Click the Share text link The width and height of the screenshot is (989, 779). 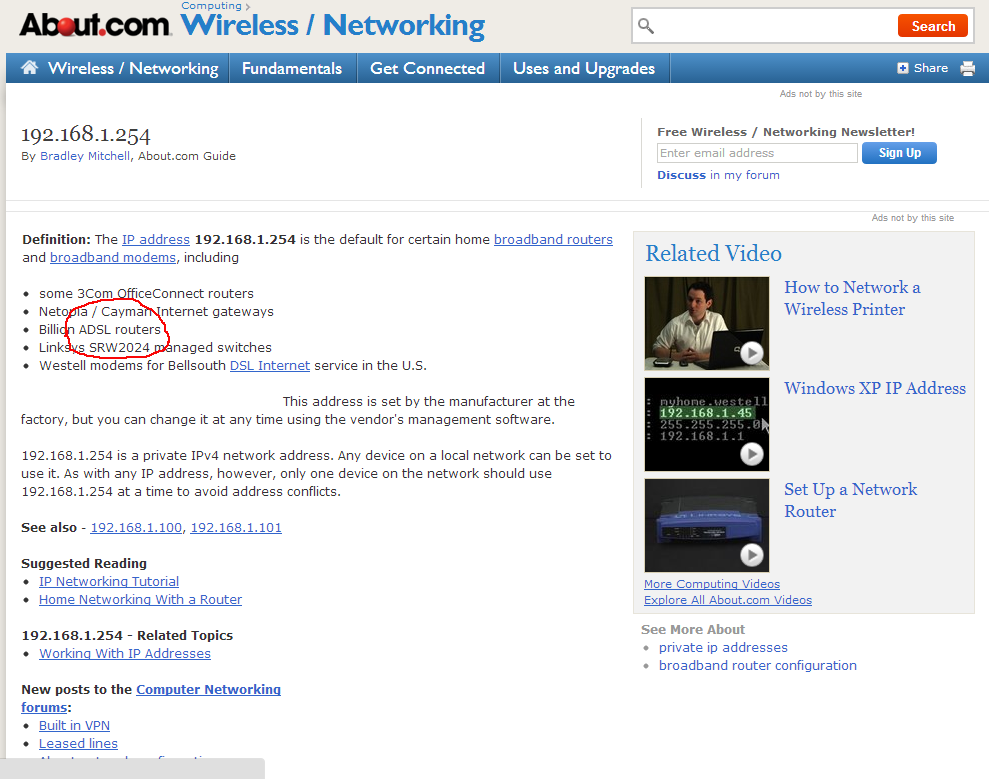tap(931, 68)
